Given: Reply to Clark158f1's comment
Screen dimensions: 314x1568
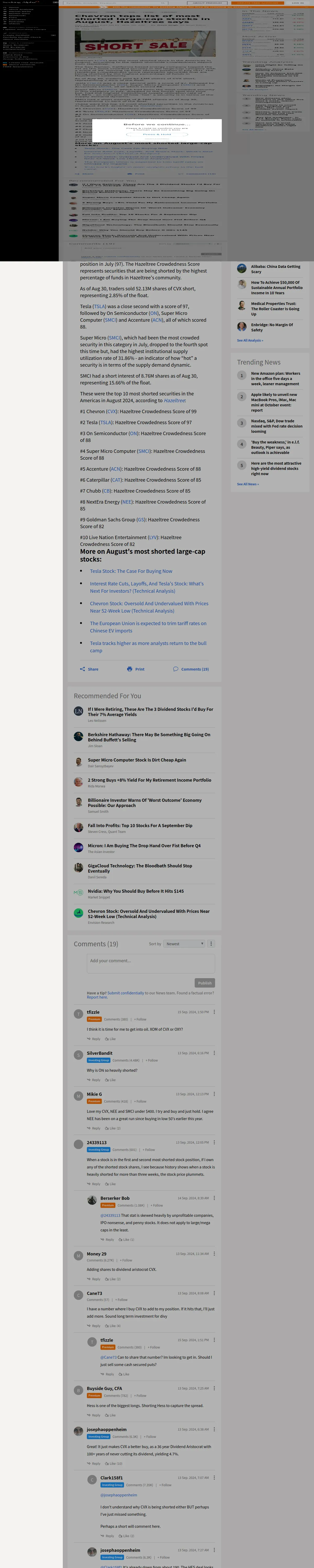Looking at the screenshot, I should (107, 1536).
